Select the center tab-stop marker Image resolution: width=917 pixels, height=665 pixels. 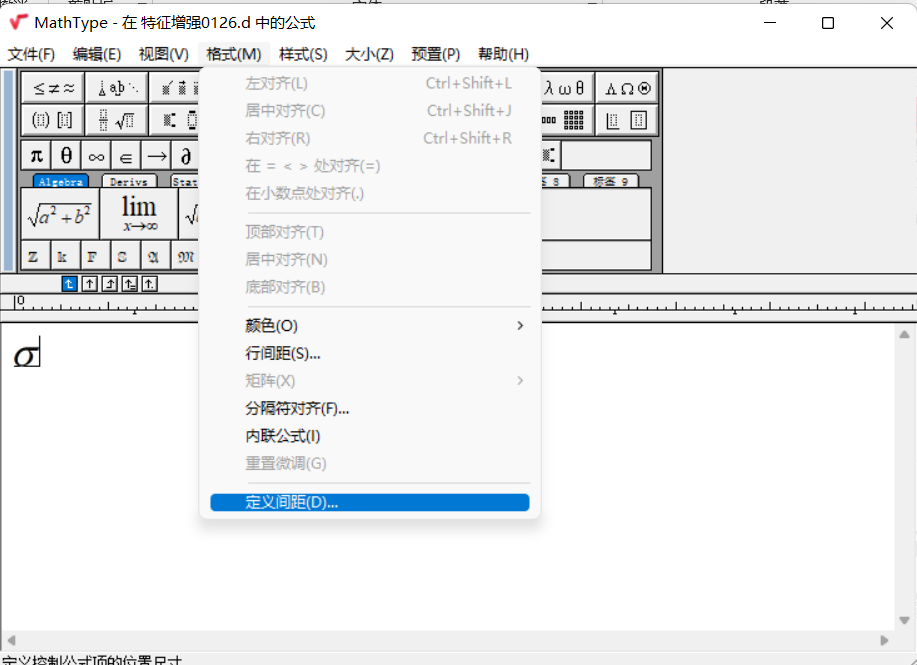click(x=89, y=284)
